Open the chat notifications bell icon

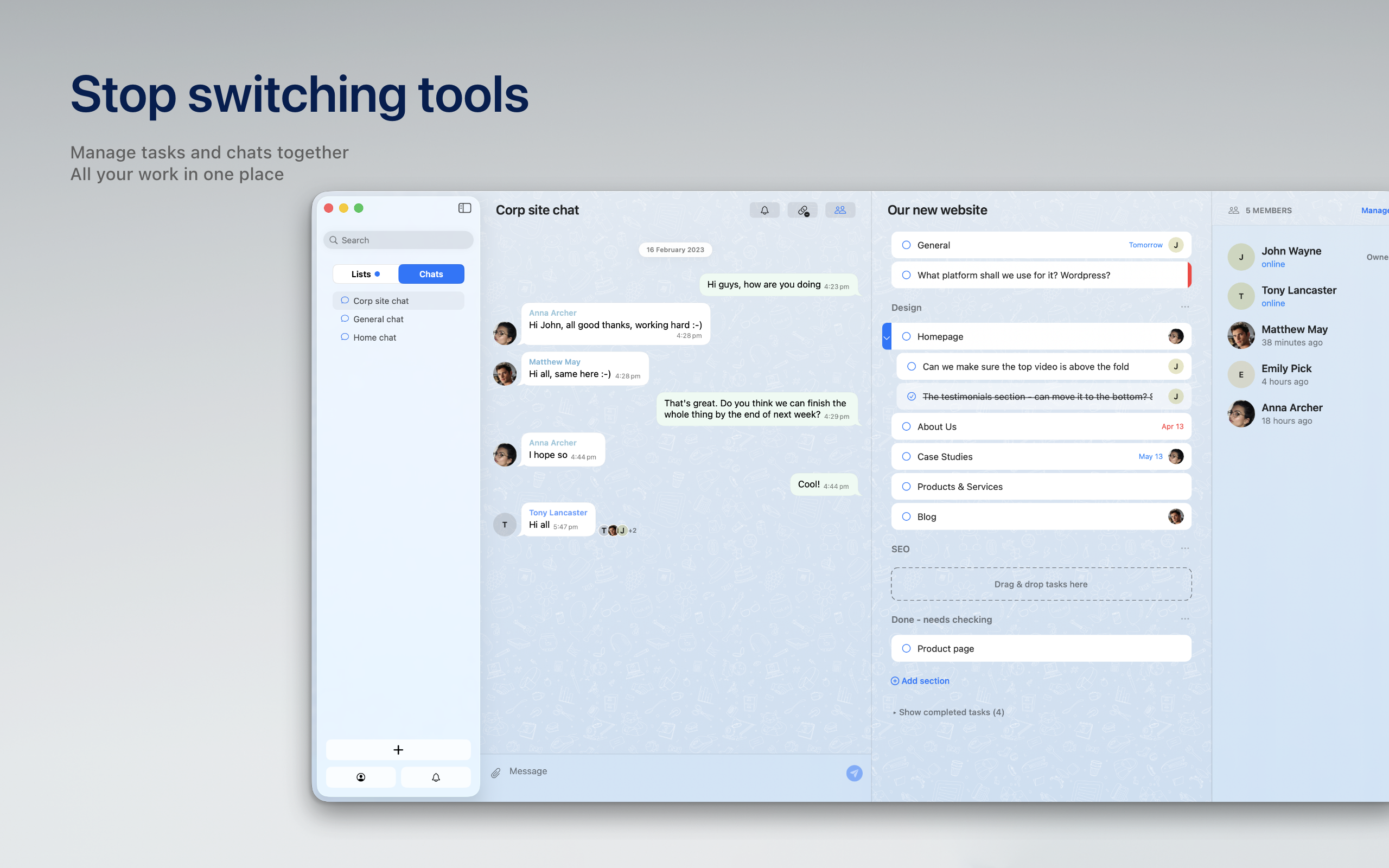[764, 210]
